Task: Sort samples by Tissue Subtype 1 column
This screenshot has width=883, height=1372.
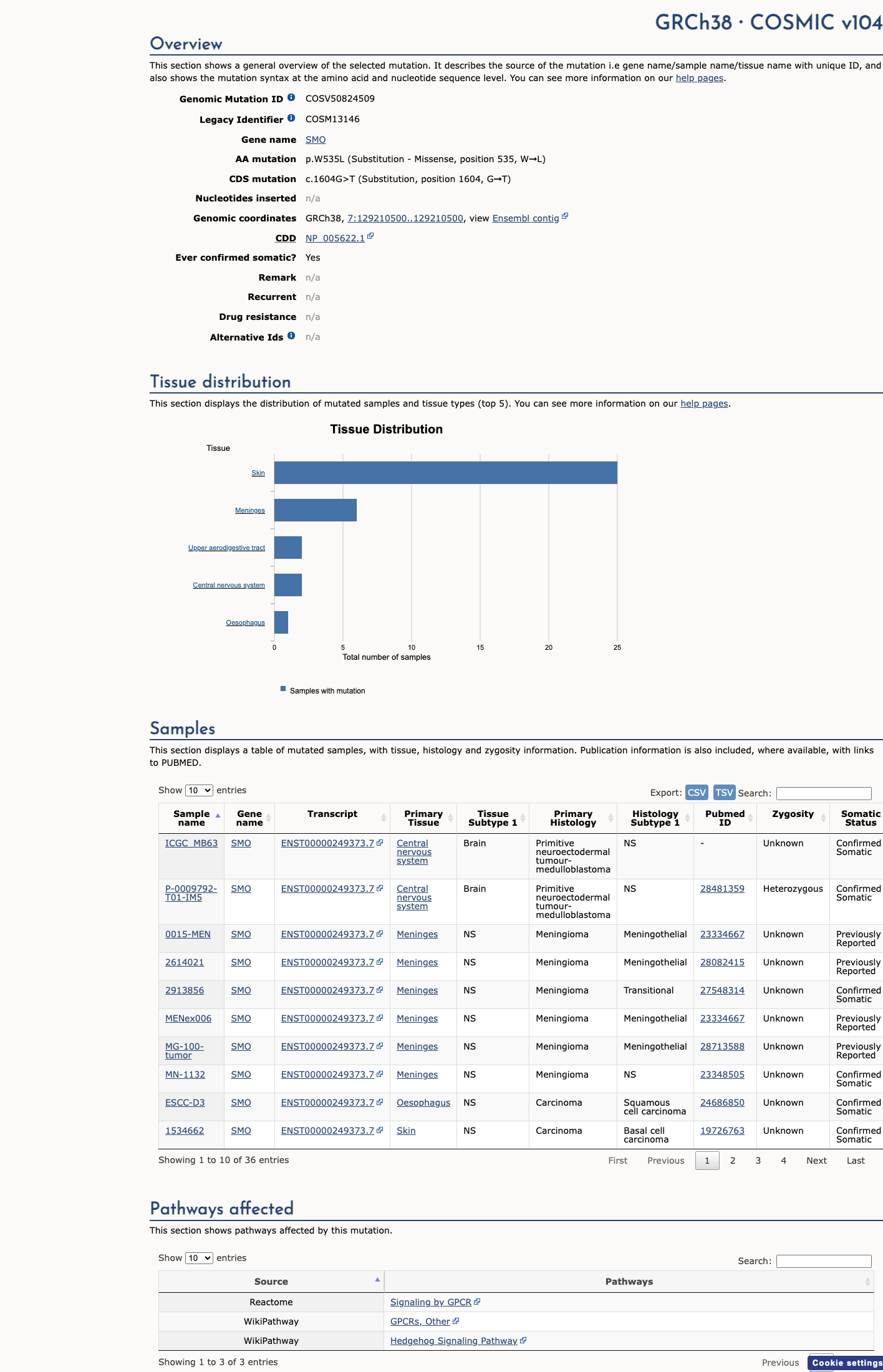Action: pos(493,818)
